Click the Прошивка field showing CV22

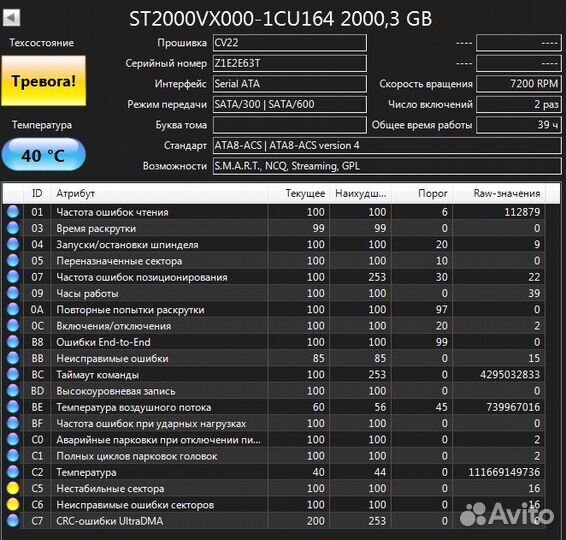(x=290, y=43)
